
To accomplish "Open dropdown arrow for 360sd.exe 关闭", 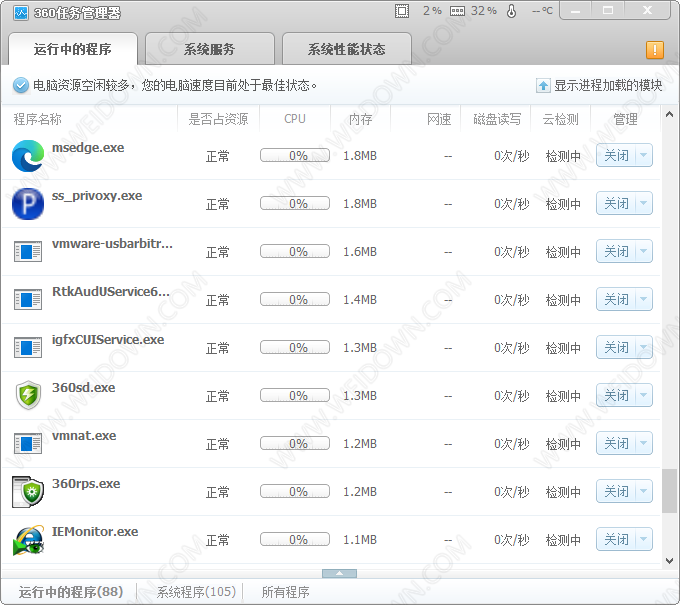I will (644, 395).
